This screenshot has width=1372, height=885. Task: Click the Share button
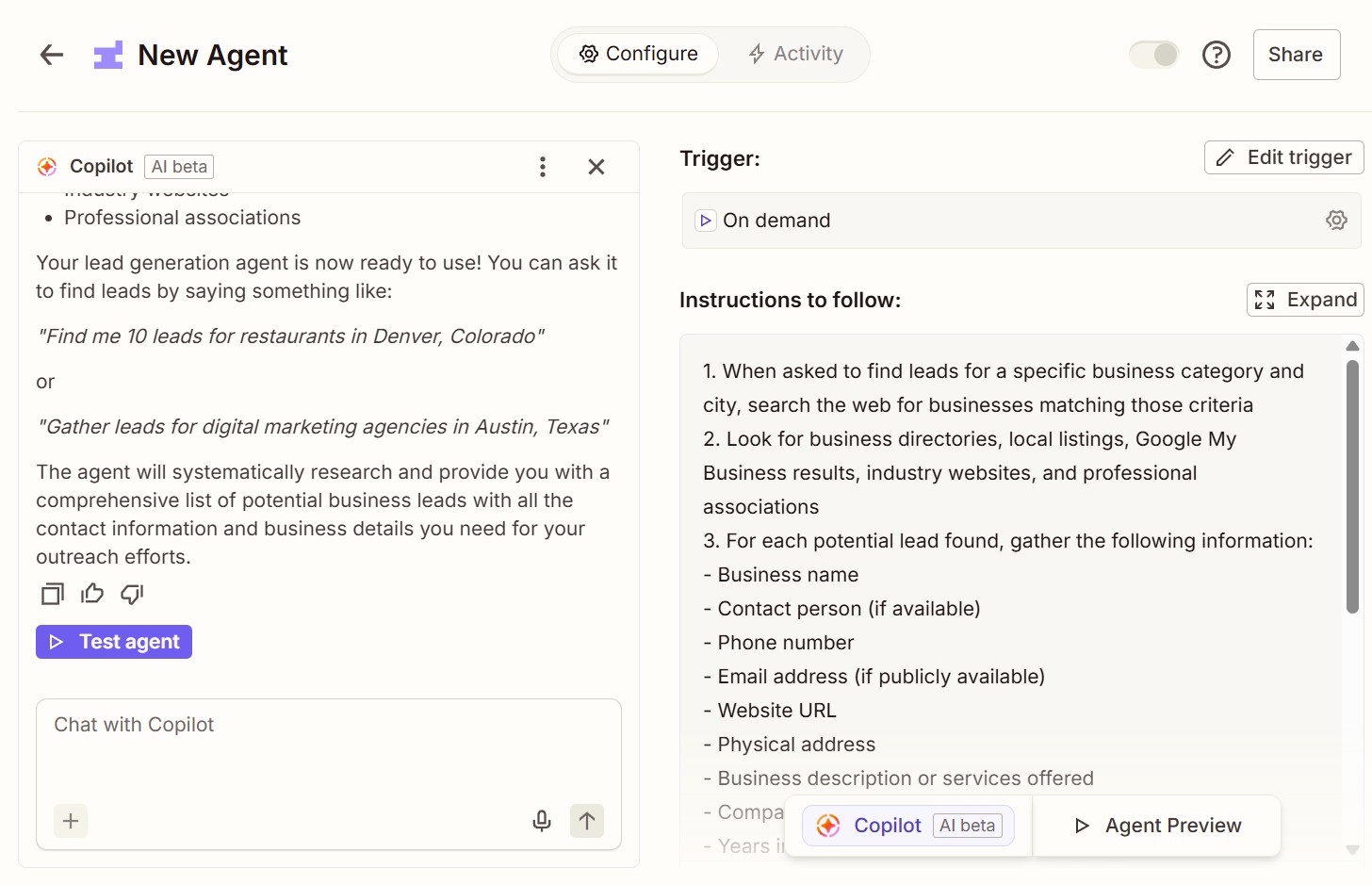coord(1296,55)
